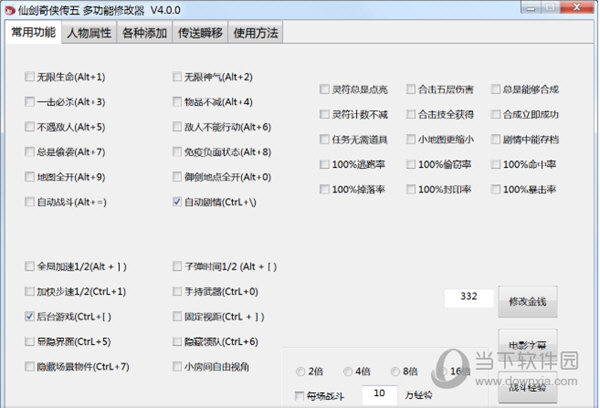Viewport: 600px width, 408px height.
Task: Check 固定视距(Ctrl+]) option
Action: click(x=177, y=316)
